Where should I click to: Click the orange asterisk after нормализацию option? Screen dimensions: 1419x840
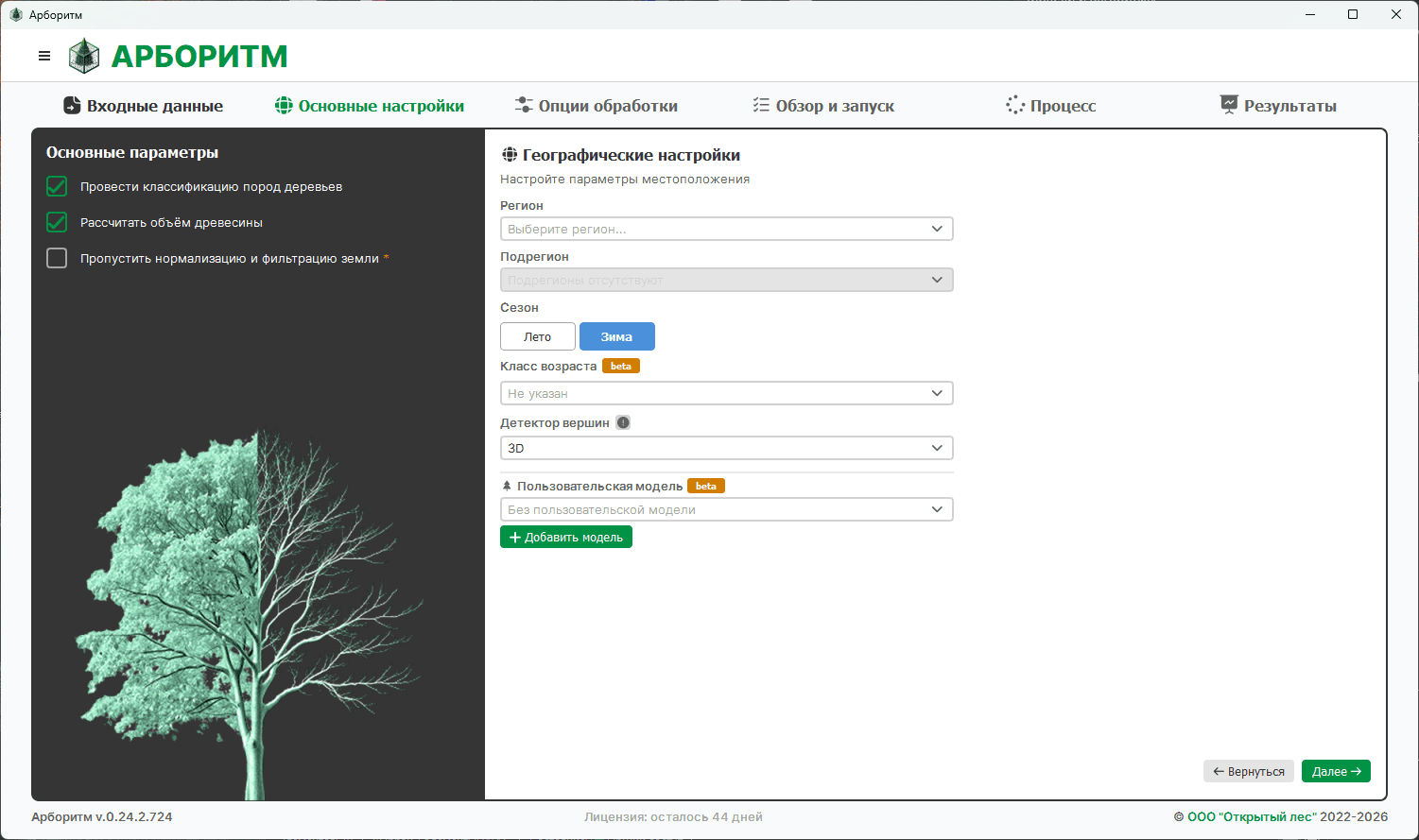click(386, 258)
